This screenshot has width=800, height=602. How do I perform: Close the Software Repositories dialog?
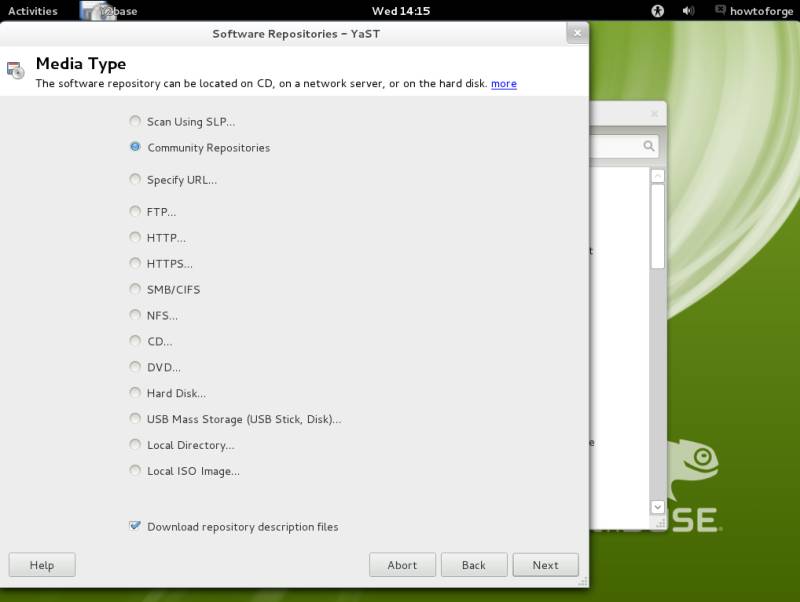pyautogui.click(x=576, y=33)
